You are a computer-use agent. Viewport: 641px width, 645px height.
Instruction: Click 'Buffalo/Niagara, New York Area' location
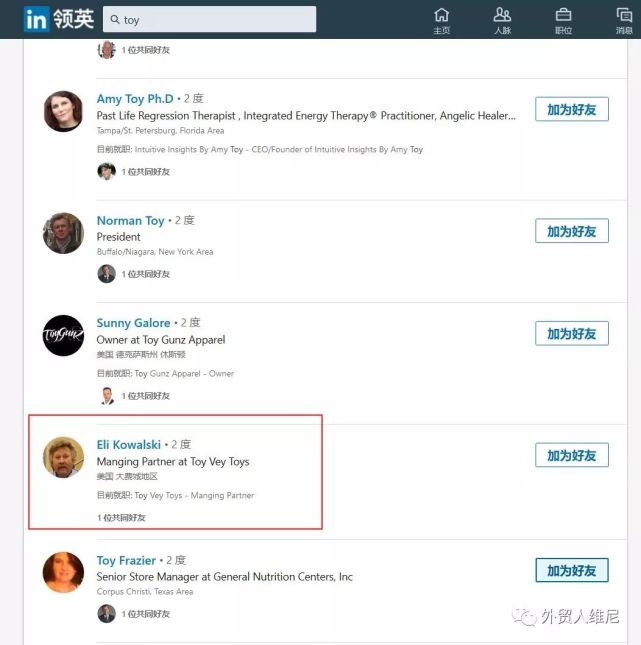tap(155, 252)
